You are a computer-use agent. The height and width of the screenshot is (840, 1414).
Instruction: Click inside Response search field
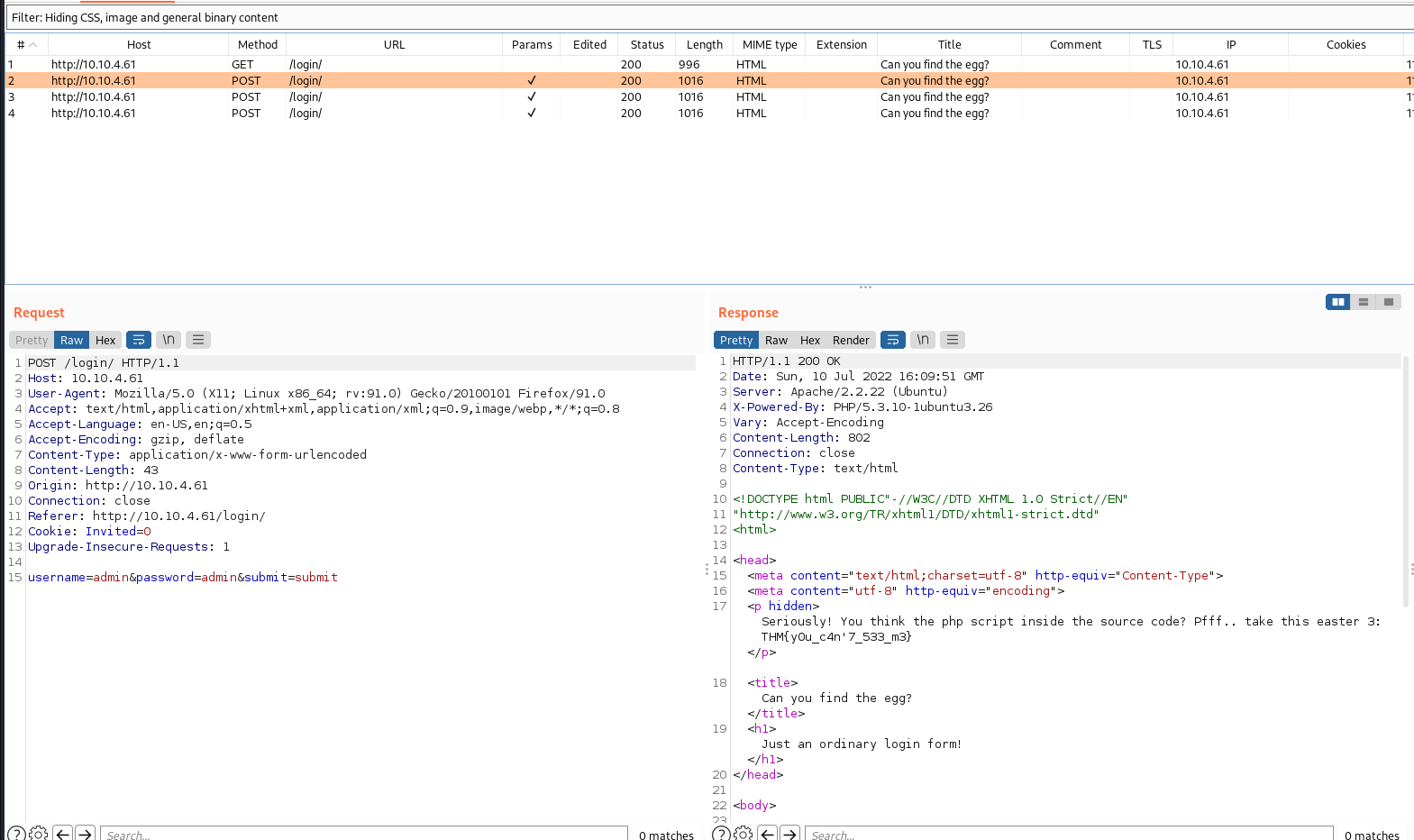(x=1069, y=835)
